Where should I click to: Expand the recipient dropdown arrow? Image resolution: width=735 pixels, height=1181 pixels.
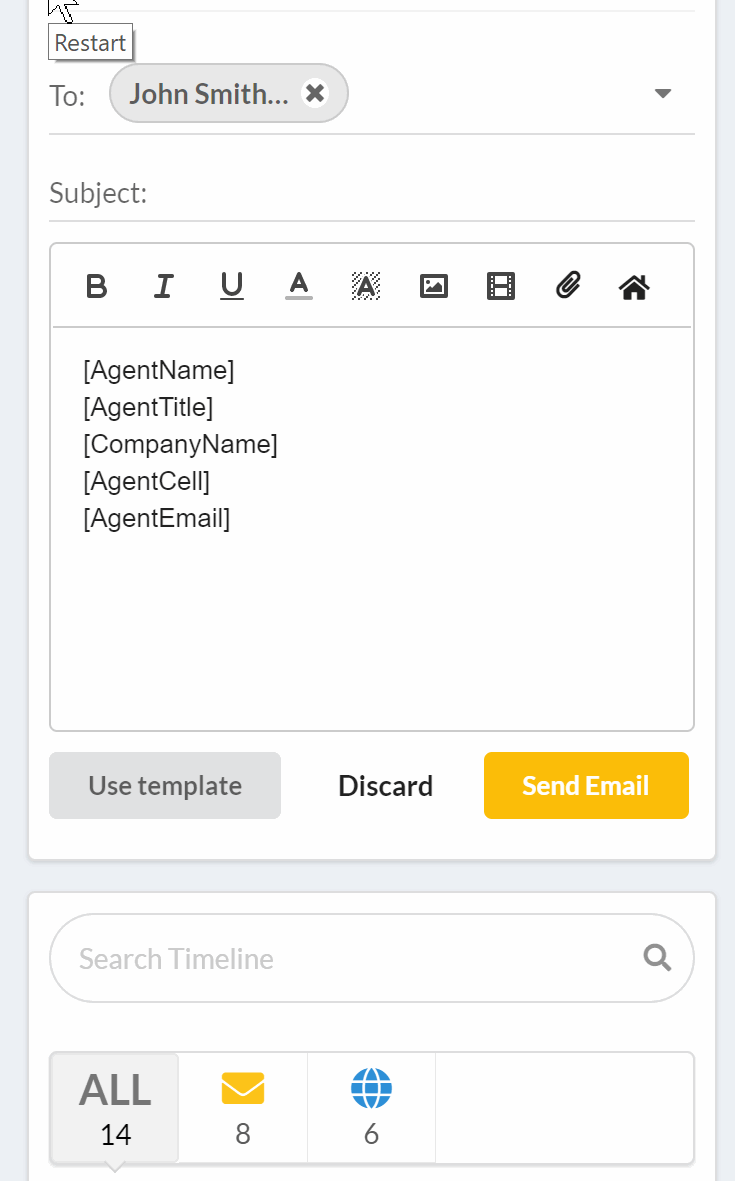[x=662, y=94]
